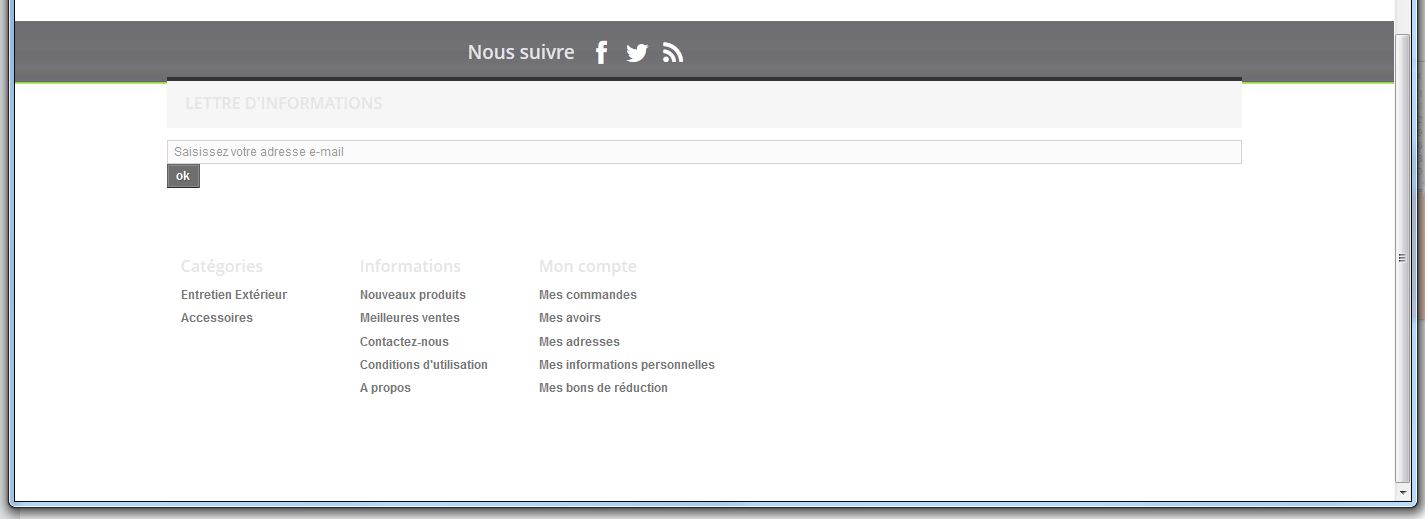Click the LETTRE D'INFORMATIONS heading
The width and height of the screenshot is (1425, 519).
pos(284,103)
